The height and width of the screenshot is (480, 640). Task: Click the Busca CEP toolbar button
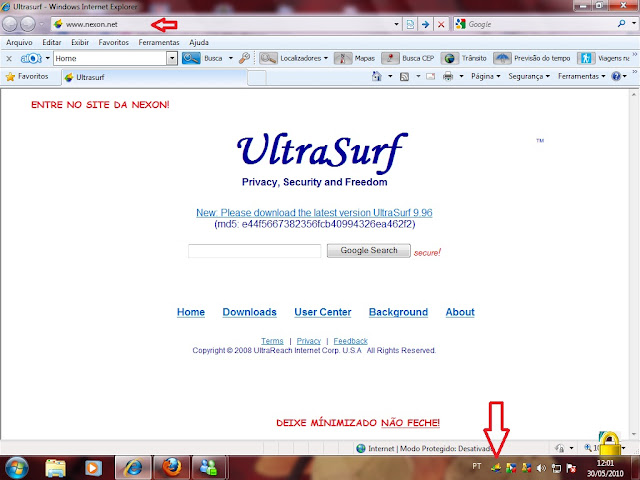point(407,58)
